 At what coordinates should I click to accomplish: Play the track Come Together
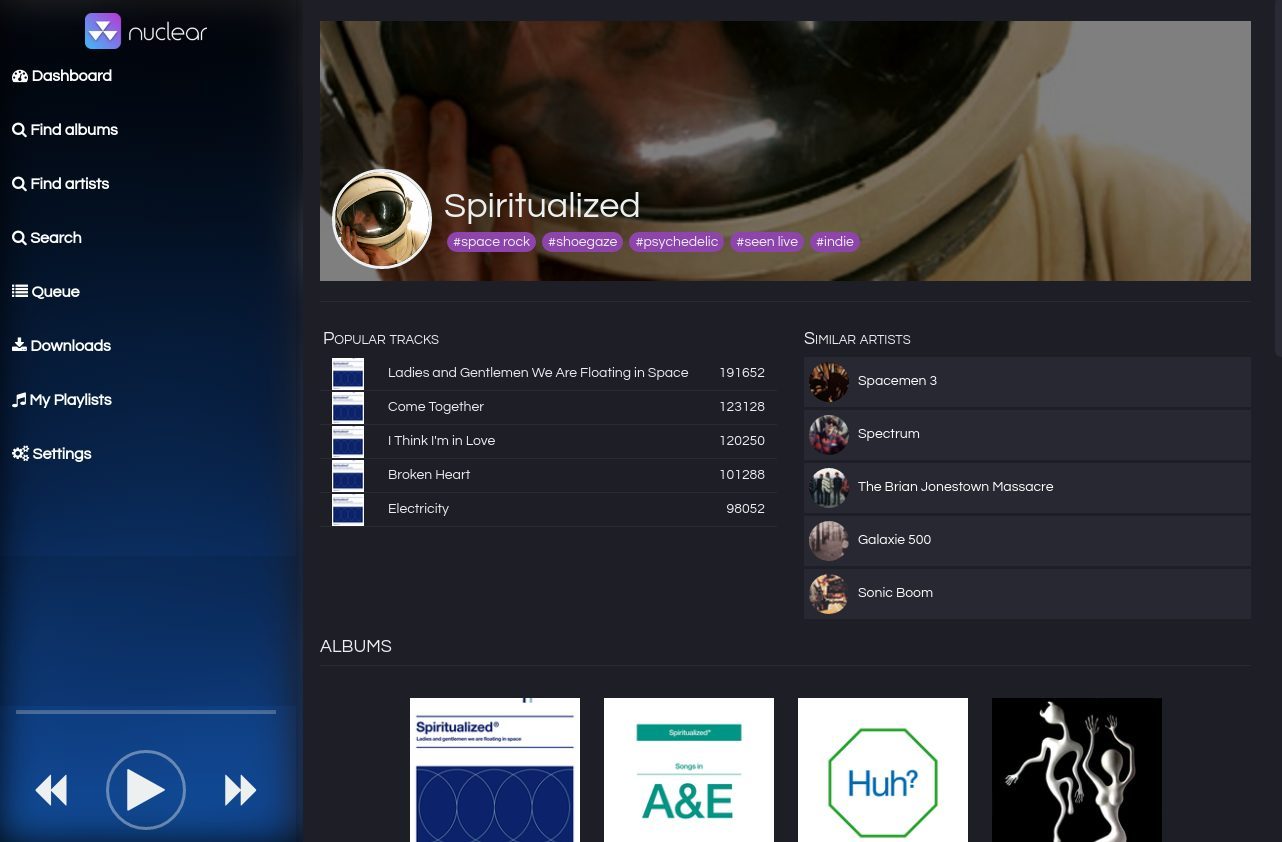(436, 407)
